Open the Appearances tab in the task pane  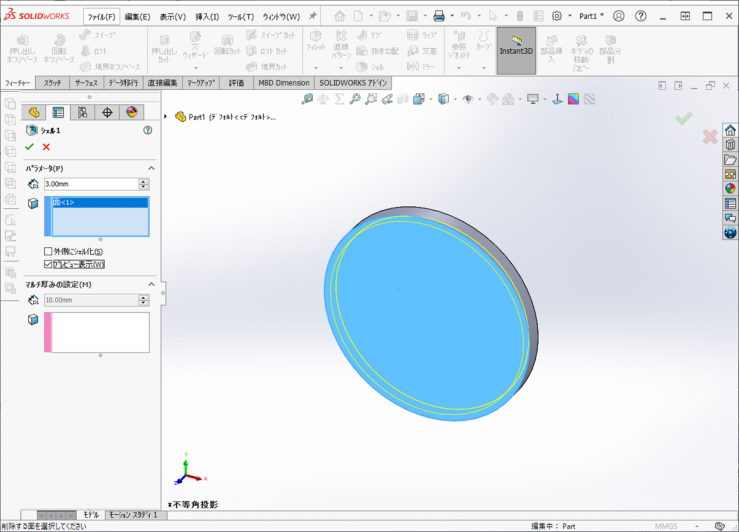(730, 187)
